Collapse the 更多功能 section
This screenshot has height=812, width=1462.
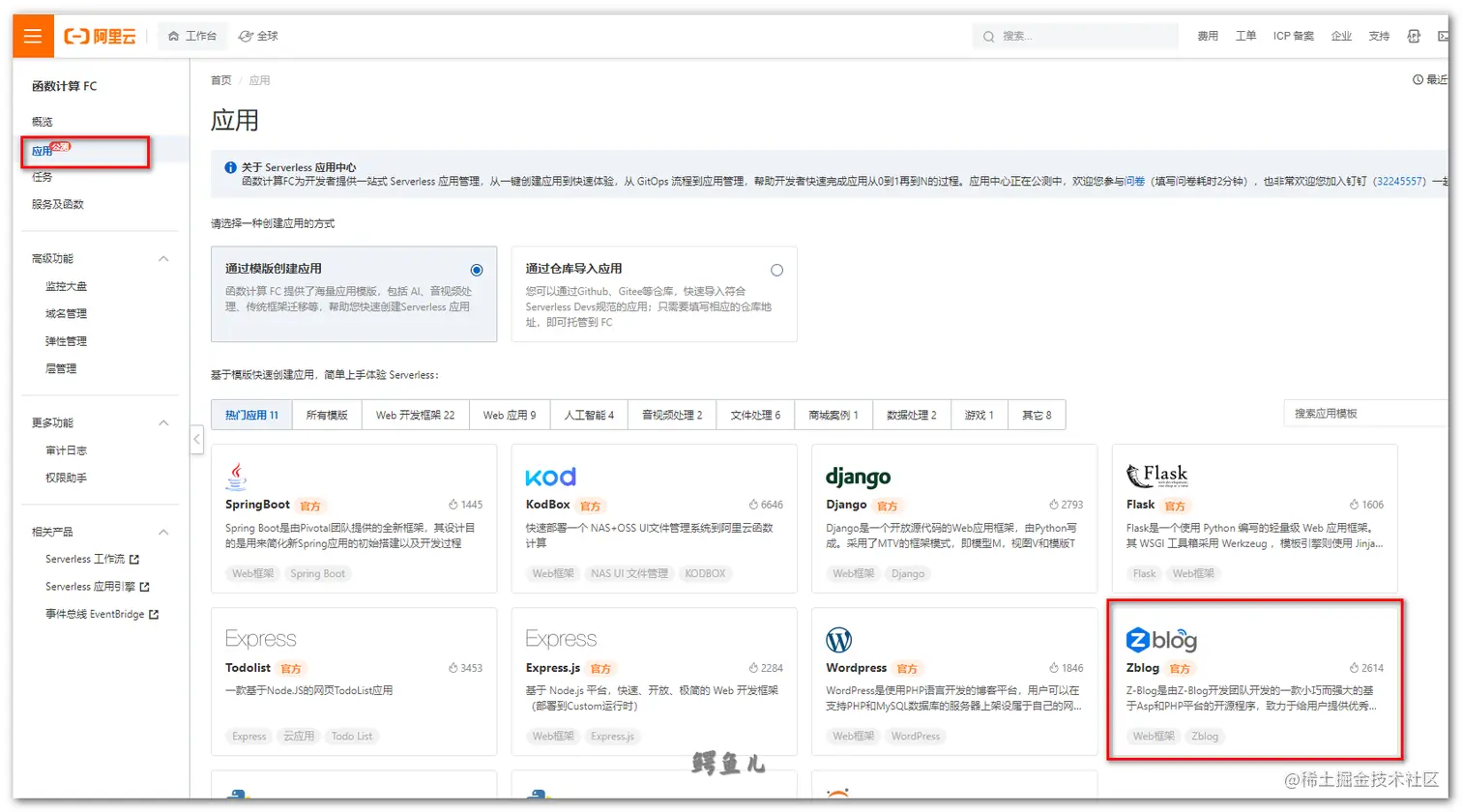(x=163, y=422)
